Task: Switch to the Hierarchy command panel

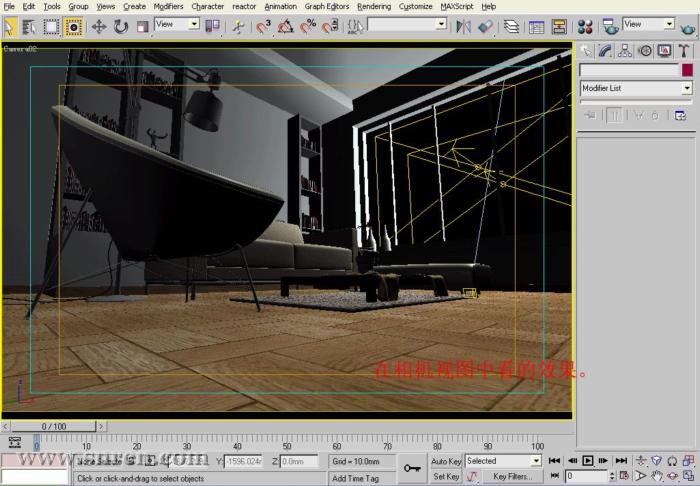Action: tap(625, 51)
